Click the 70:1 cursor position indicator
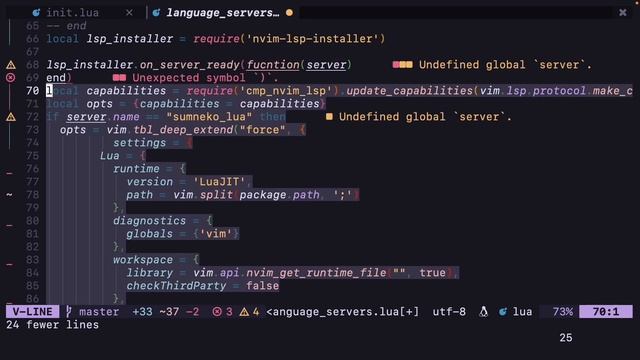This screenshot has width=640, height=360. 606,312
